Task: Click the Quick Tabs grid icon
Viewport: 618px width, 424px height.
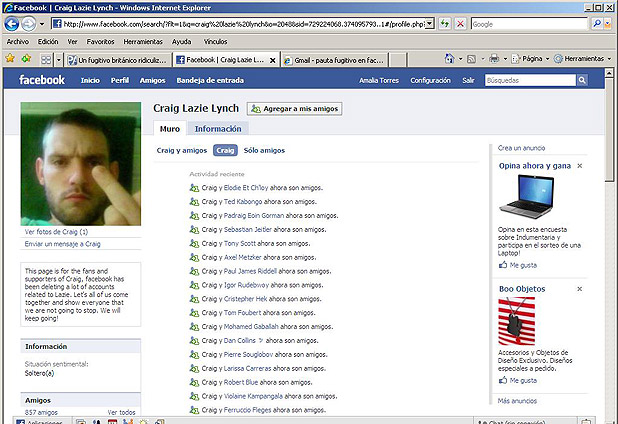Action: tap(46, 60)
